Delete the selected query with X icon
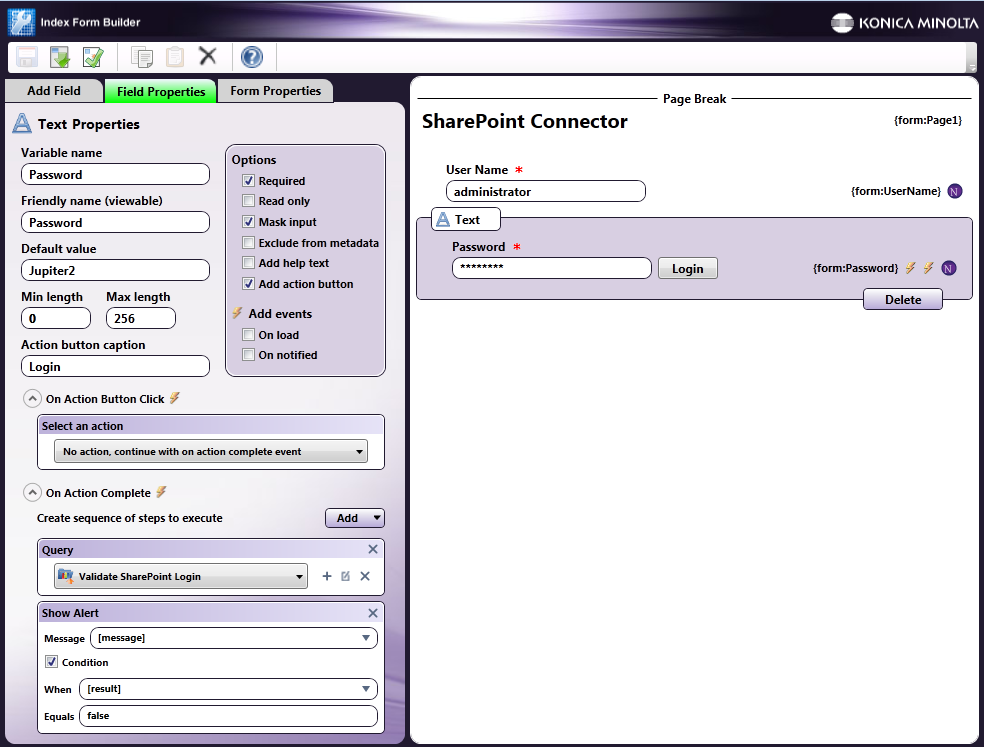 click(x=365, y=576)
